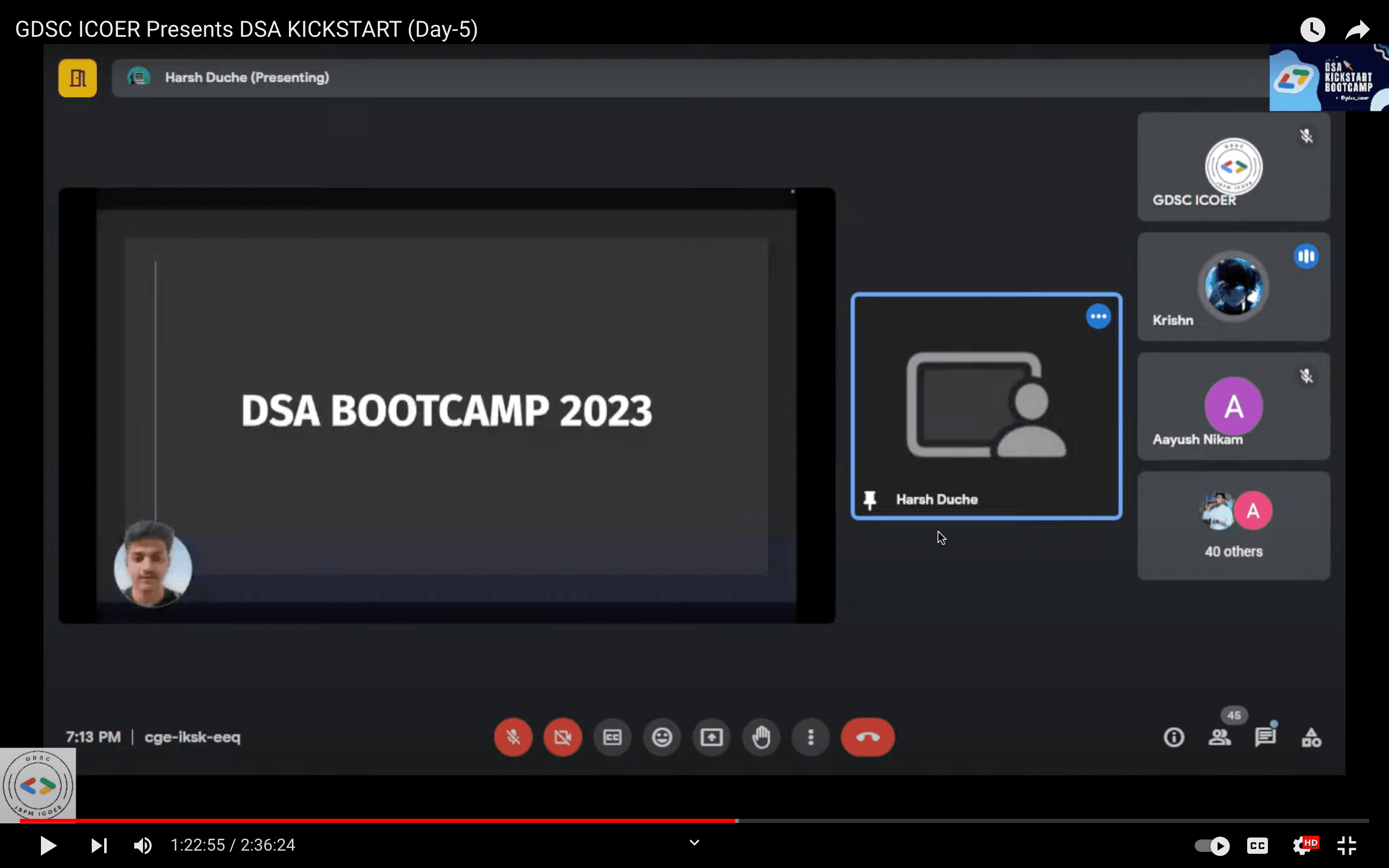Viewport: 1389px width, 868px height.
Task: Click the video title link
Action: click(246, 29)
